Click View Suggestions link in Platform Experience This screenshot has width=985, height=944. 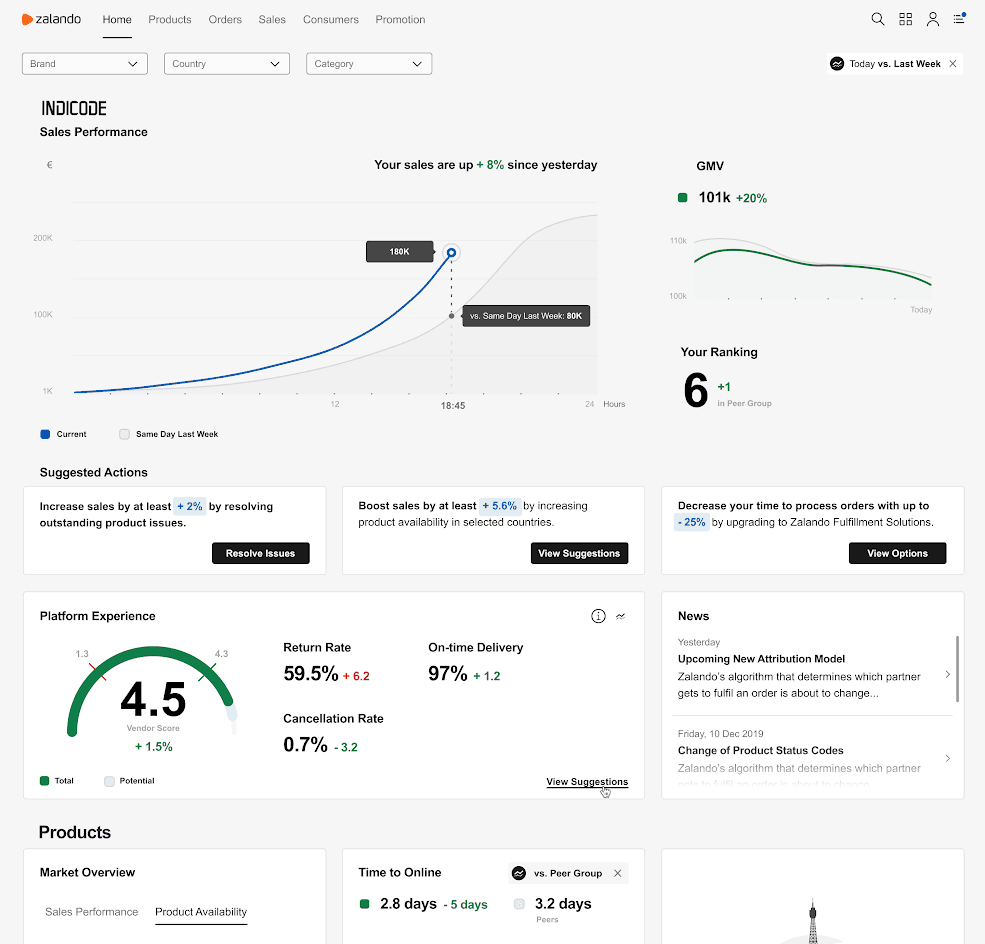(x=587, y=782)
